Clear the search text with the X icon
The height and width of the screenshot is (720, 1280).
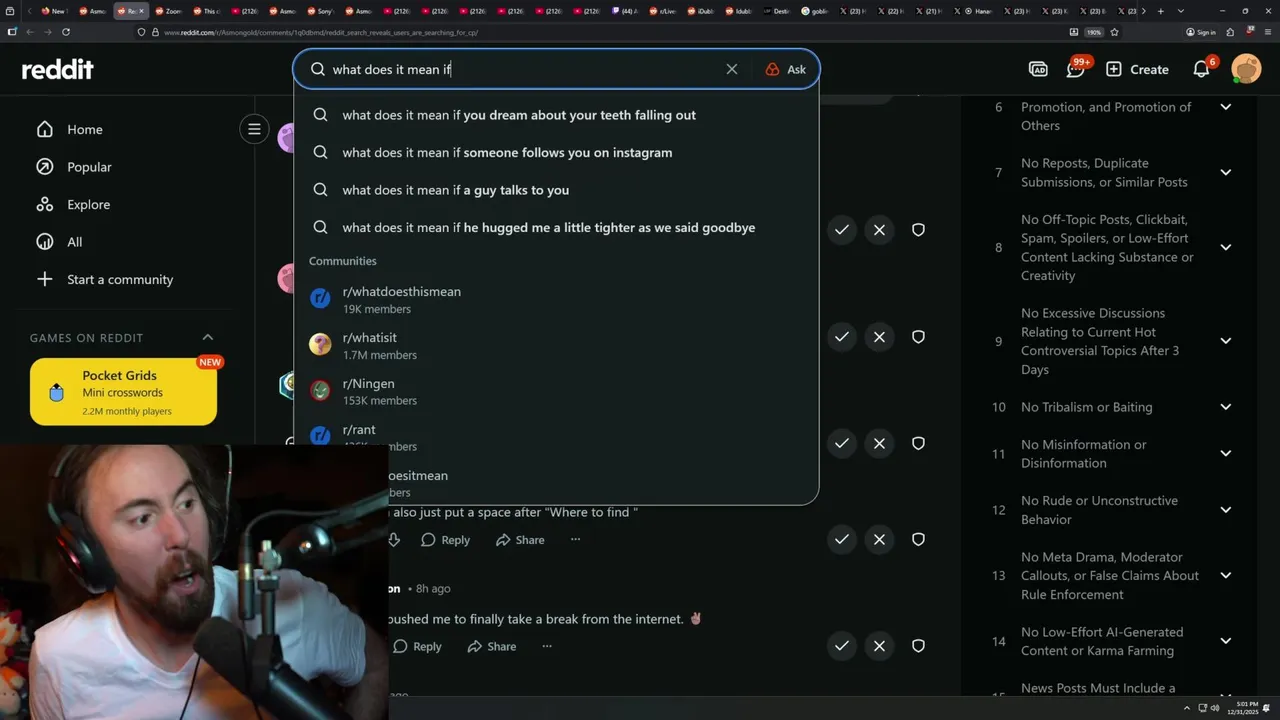coord(732,69)
